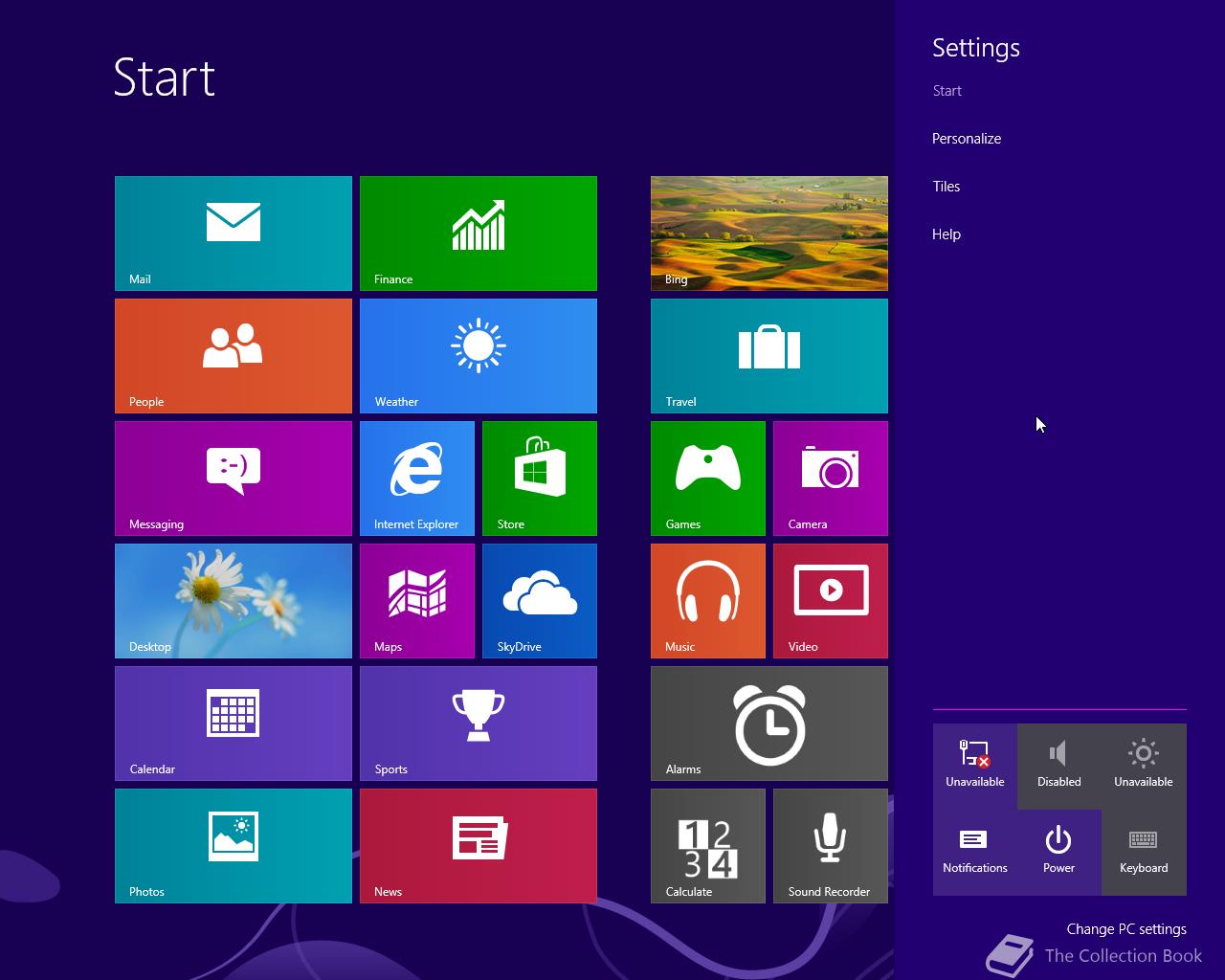Viewport: 1225px width, 980px height.
Task: Click the brightness Unavailable icon
Action: coord(1144,767)
